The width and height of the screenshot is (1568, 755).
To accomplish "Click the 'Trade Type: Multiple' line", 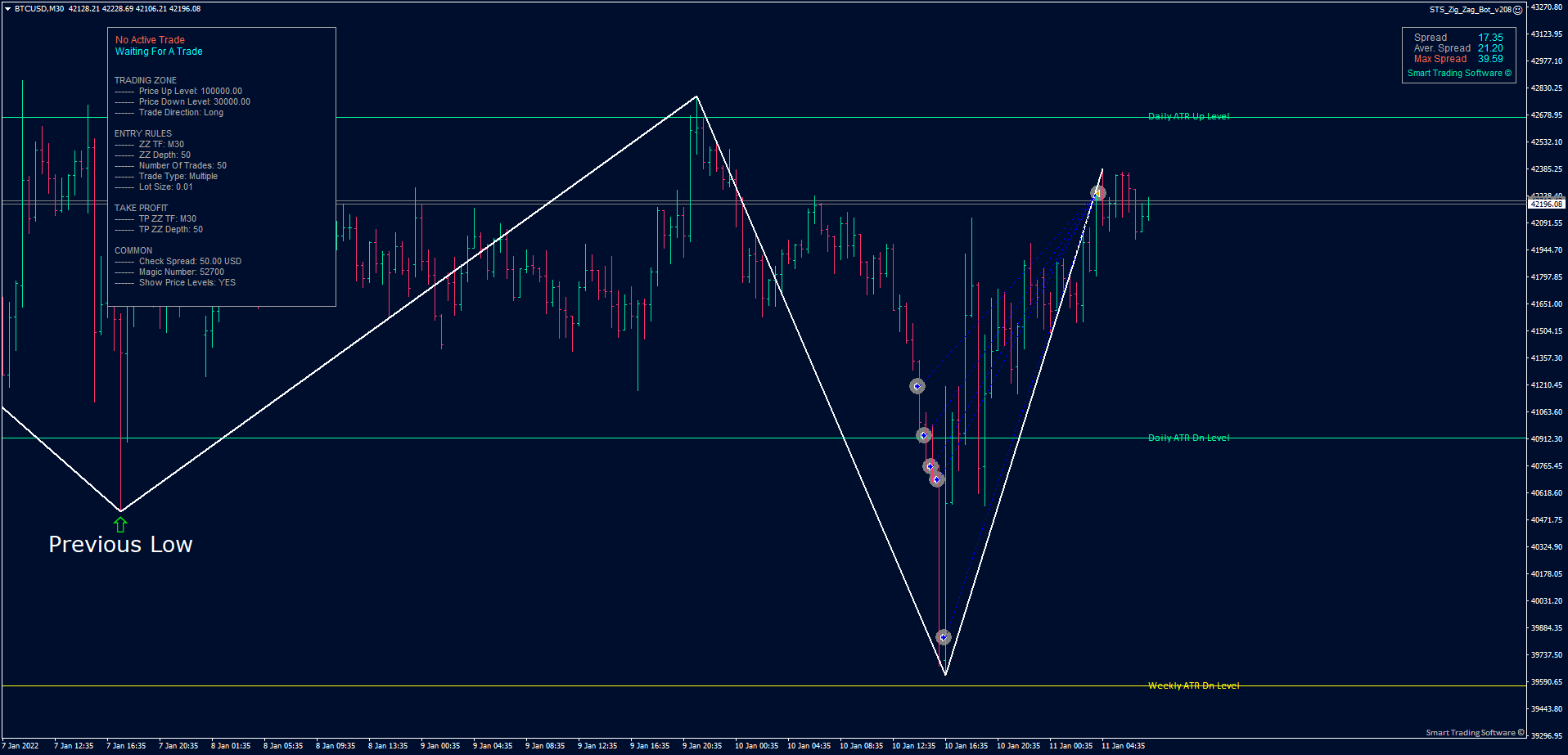I will point(178,176).
